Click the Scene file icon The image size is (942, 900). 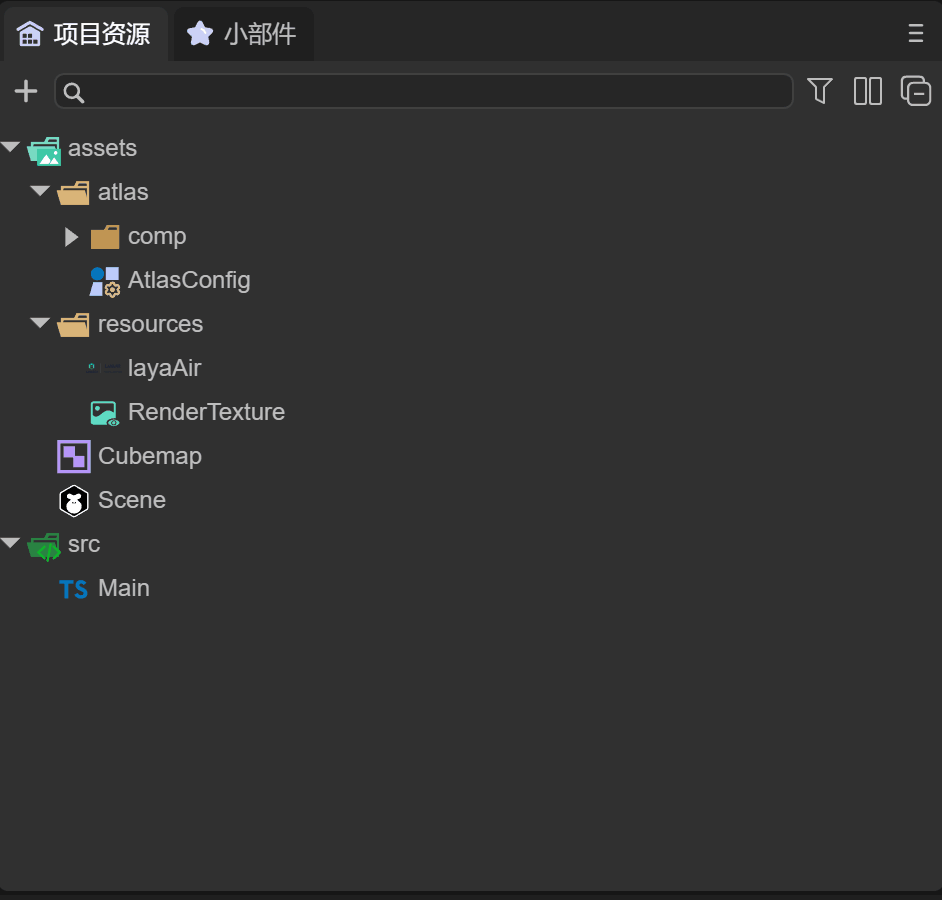point(74,500)
